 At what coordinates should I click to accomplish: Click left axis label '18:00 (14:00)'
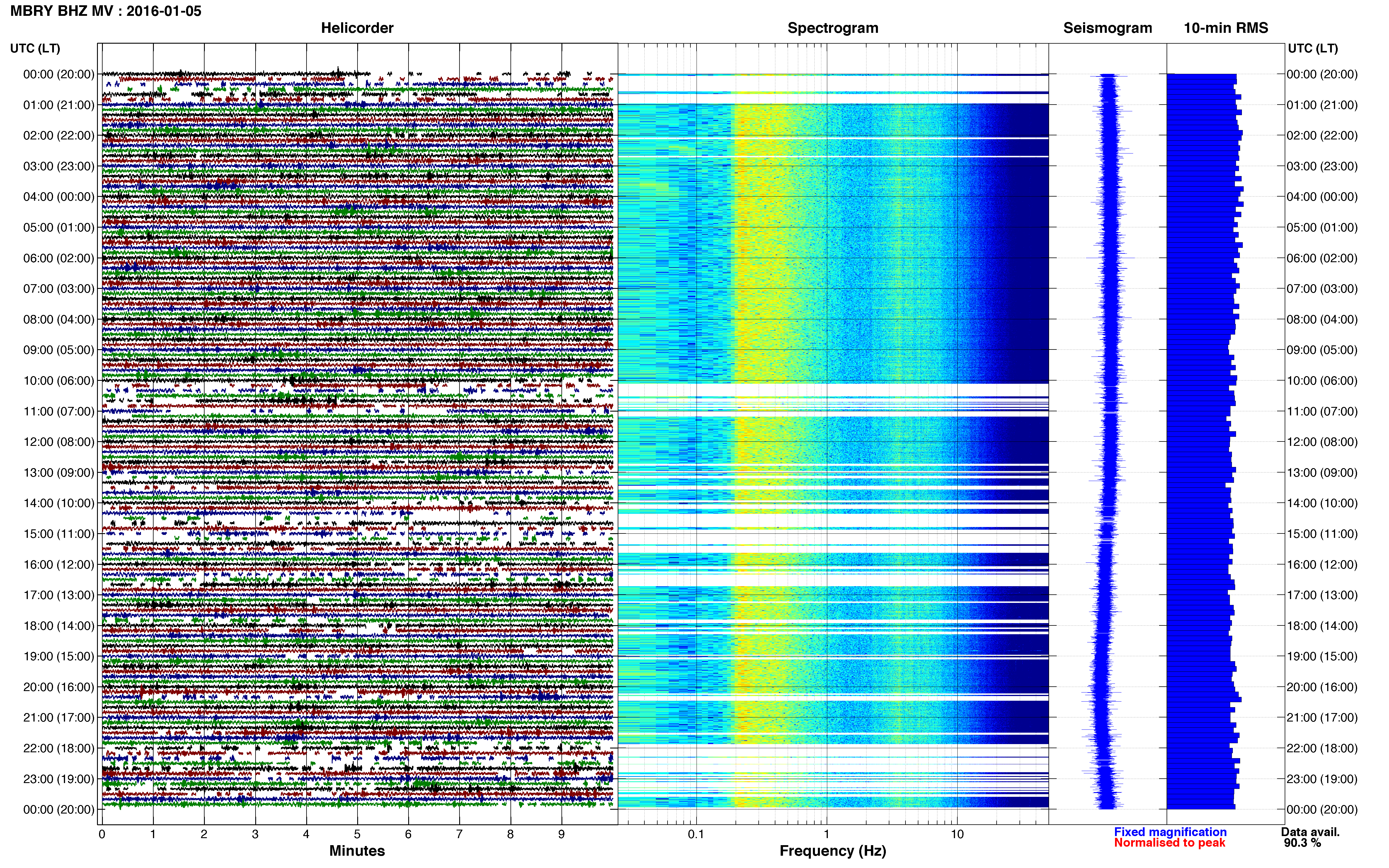click(59, 626)
